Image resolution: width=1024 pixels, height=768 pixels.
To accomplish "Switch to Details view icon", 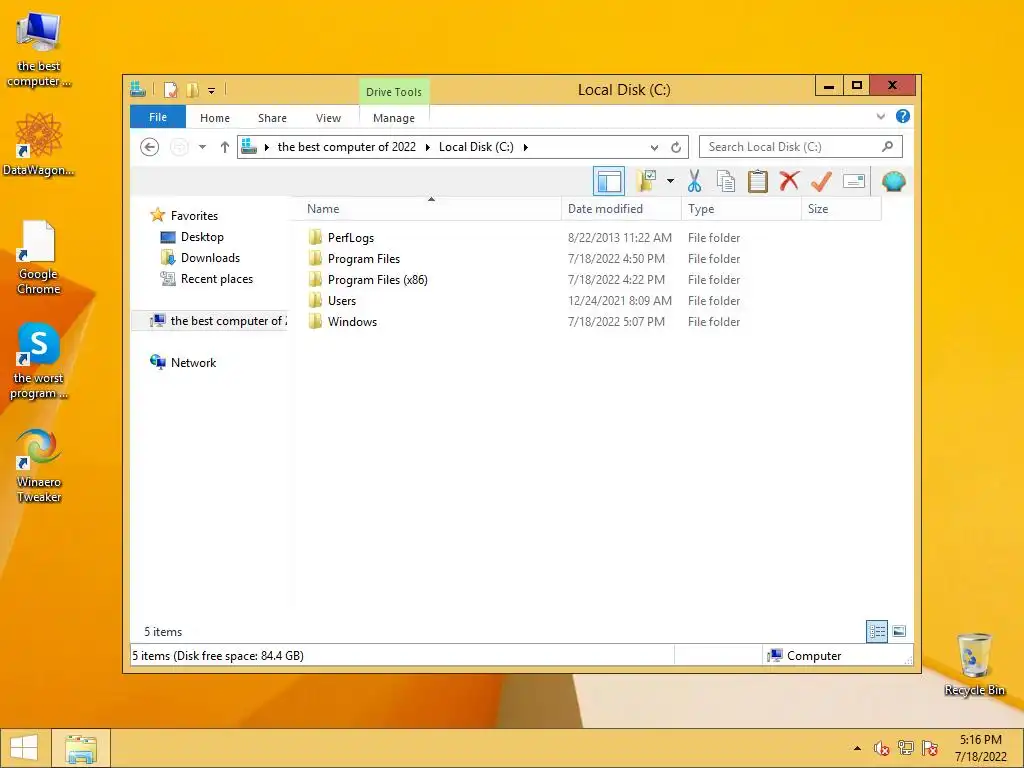I will click(876, 631).
